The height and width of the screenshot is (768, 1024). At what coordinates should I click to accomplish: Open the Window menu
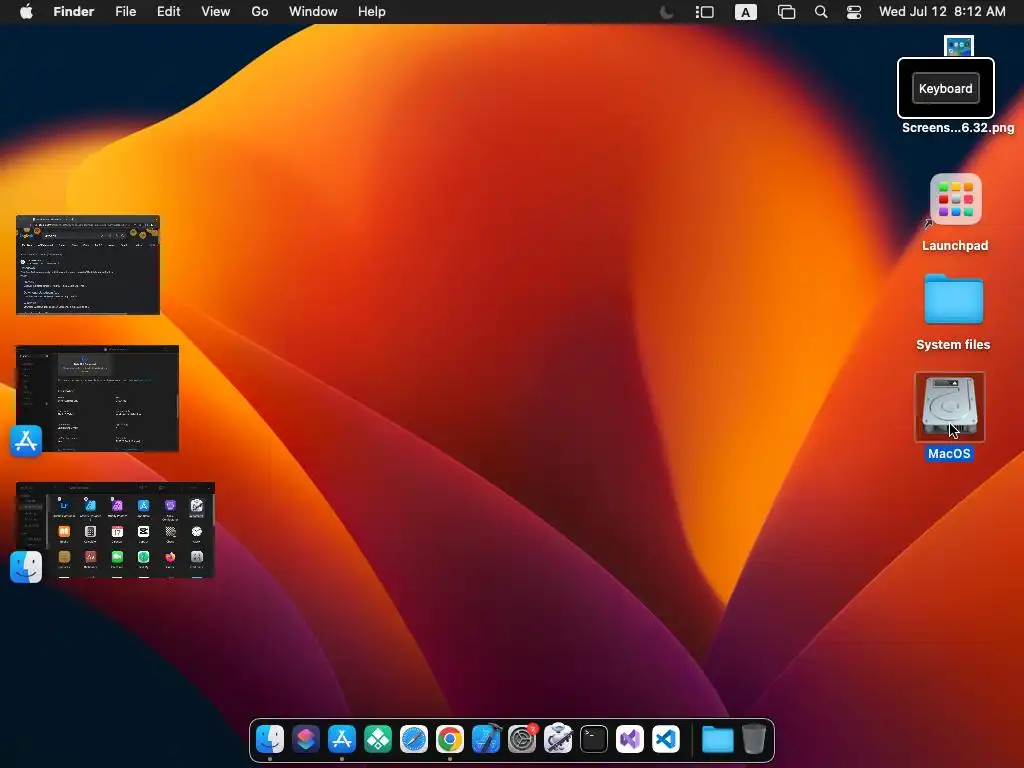click(x=313, y=12)
